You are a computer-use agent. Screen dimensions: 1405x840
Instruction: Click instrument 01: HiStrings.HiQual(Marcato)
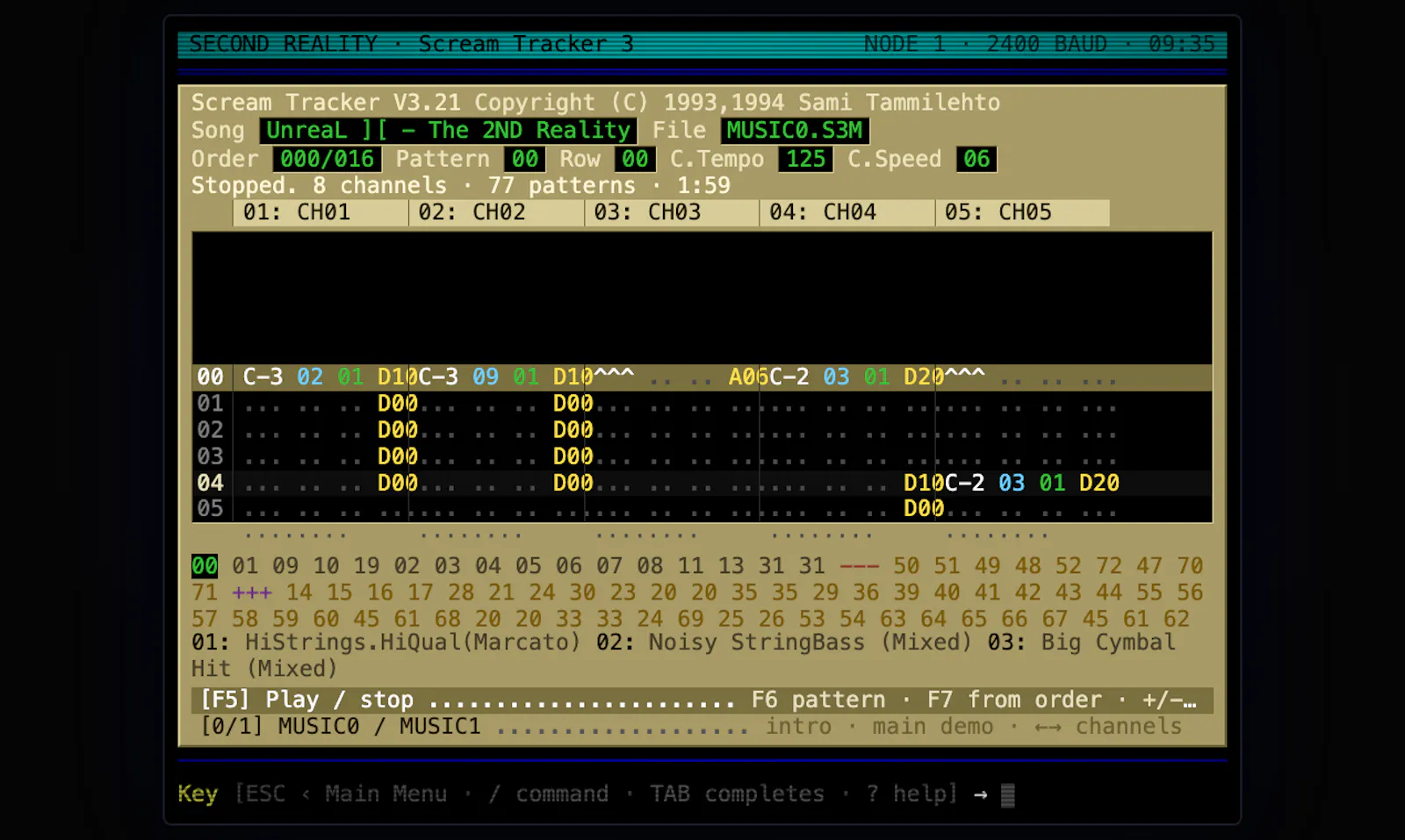[386, 643]
